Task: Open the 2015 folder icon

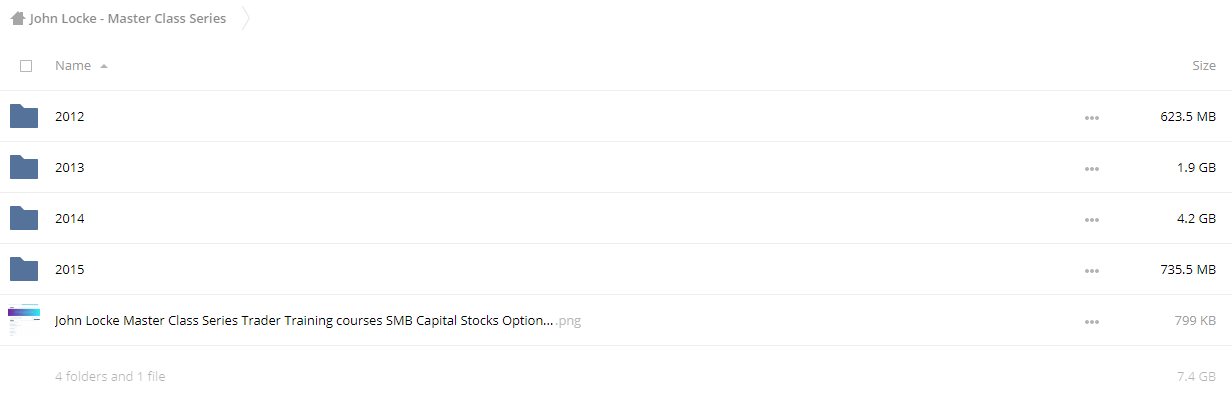Action: pos(24,269)
